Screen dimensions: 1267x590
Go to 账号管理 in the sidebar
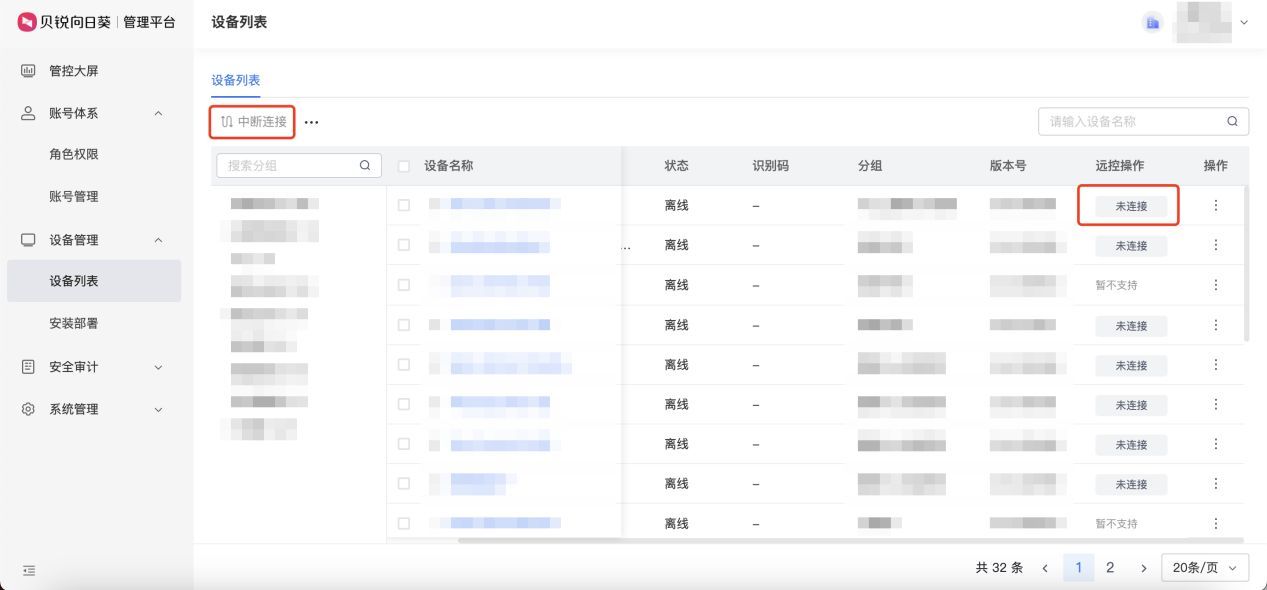coord(74,196)
